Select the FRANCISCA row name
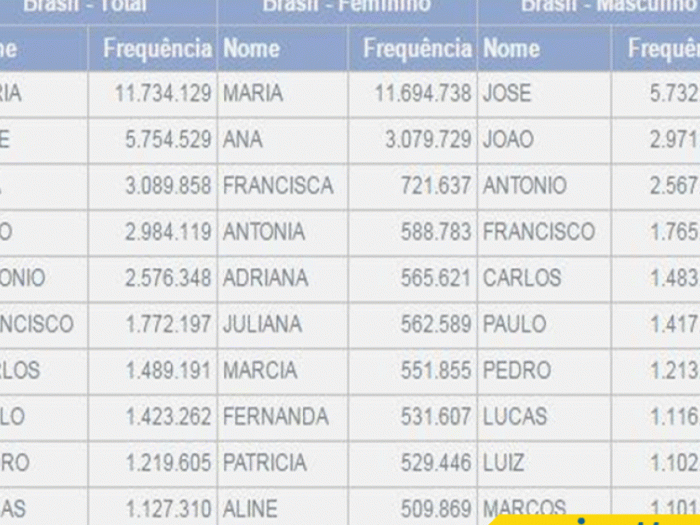Screen dimensions: 700x525 point(282,186)
